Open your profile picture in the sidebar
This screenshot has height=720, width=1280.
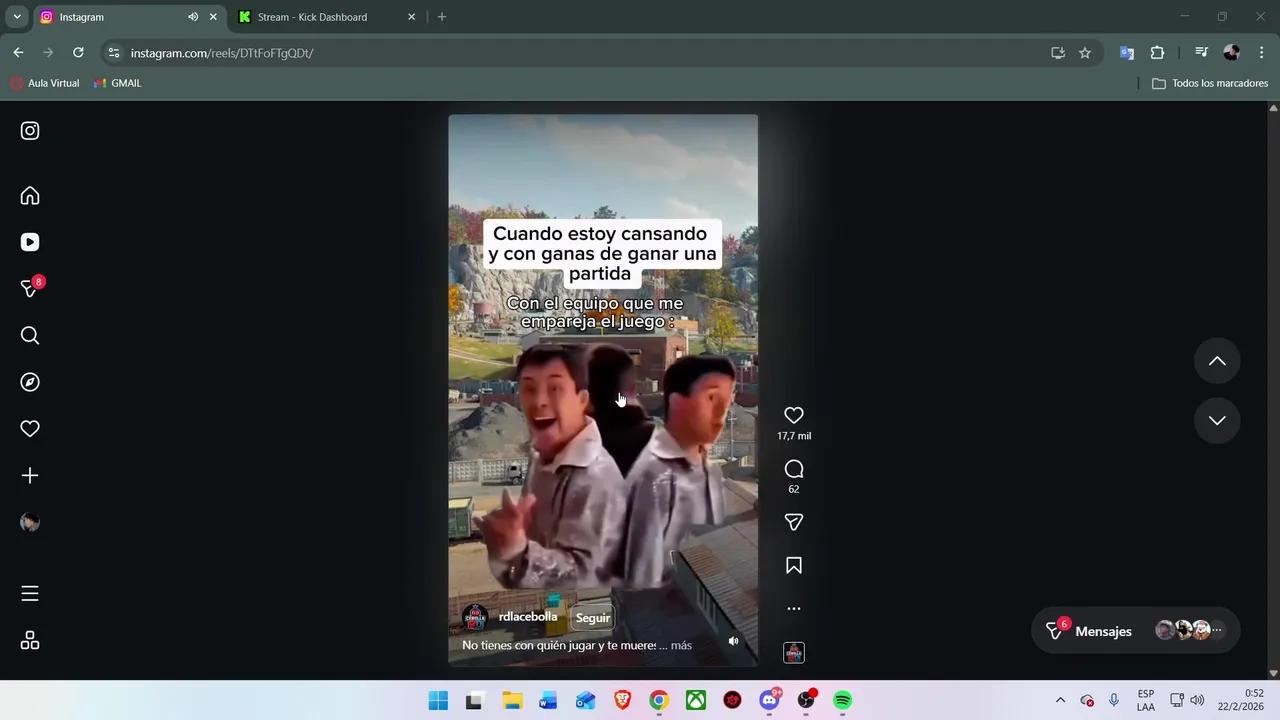click(30, 522)
